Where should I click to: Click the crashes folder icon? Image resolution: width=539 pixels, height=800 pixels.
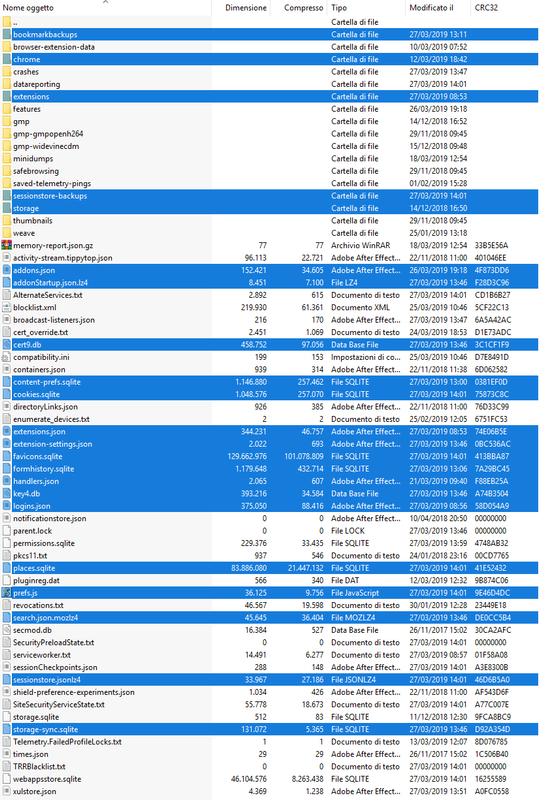tap(6, 71)
